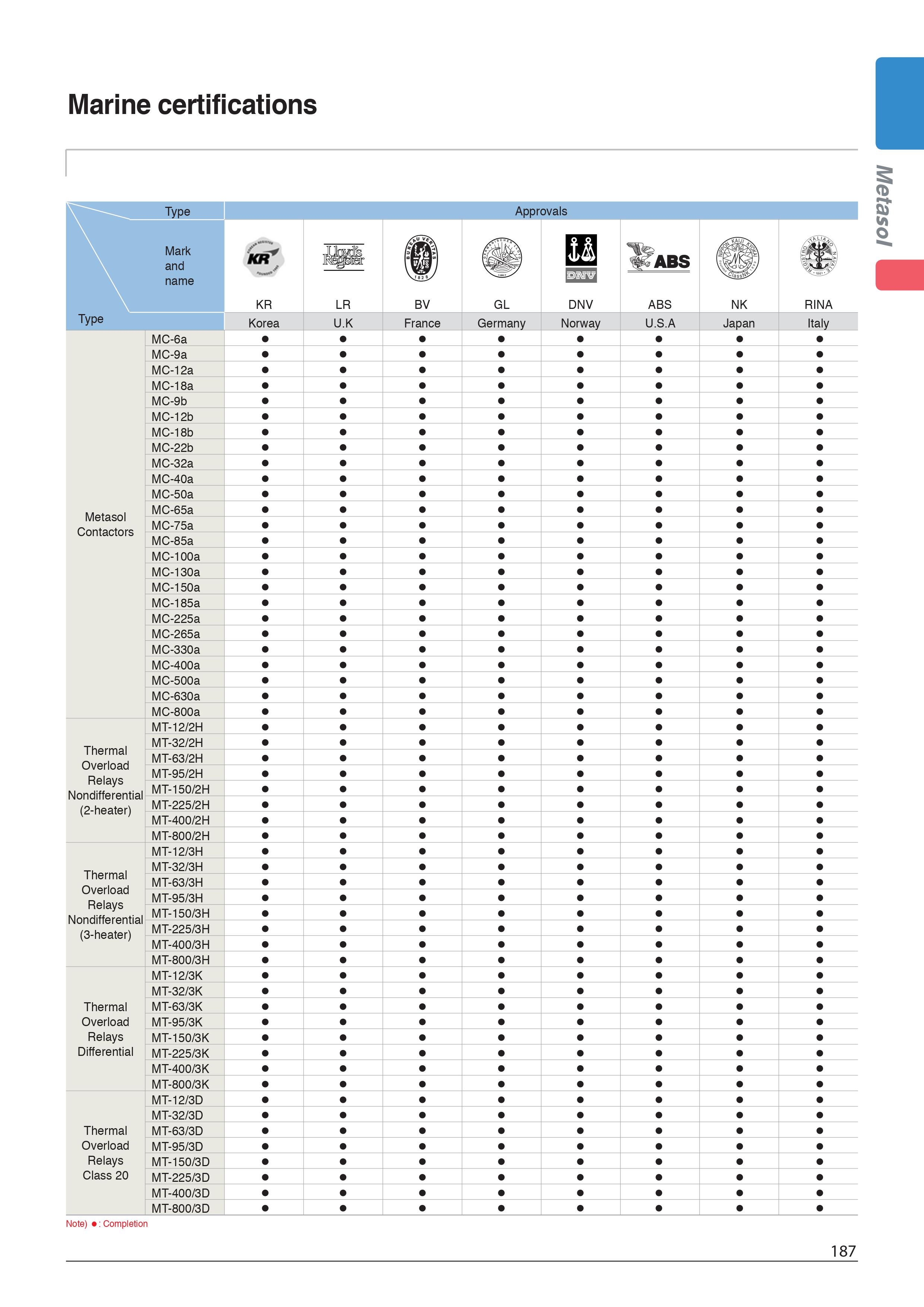Click the MC-800a row label

176,712
